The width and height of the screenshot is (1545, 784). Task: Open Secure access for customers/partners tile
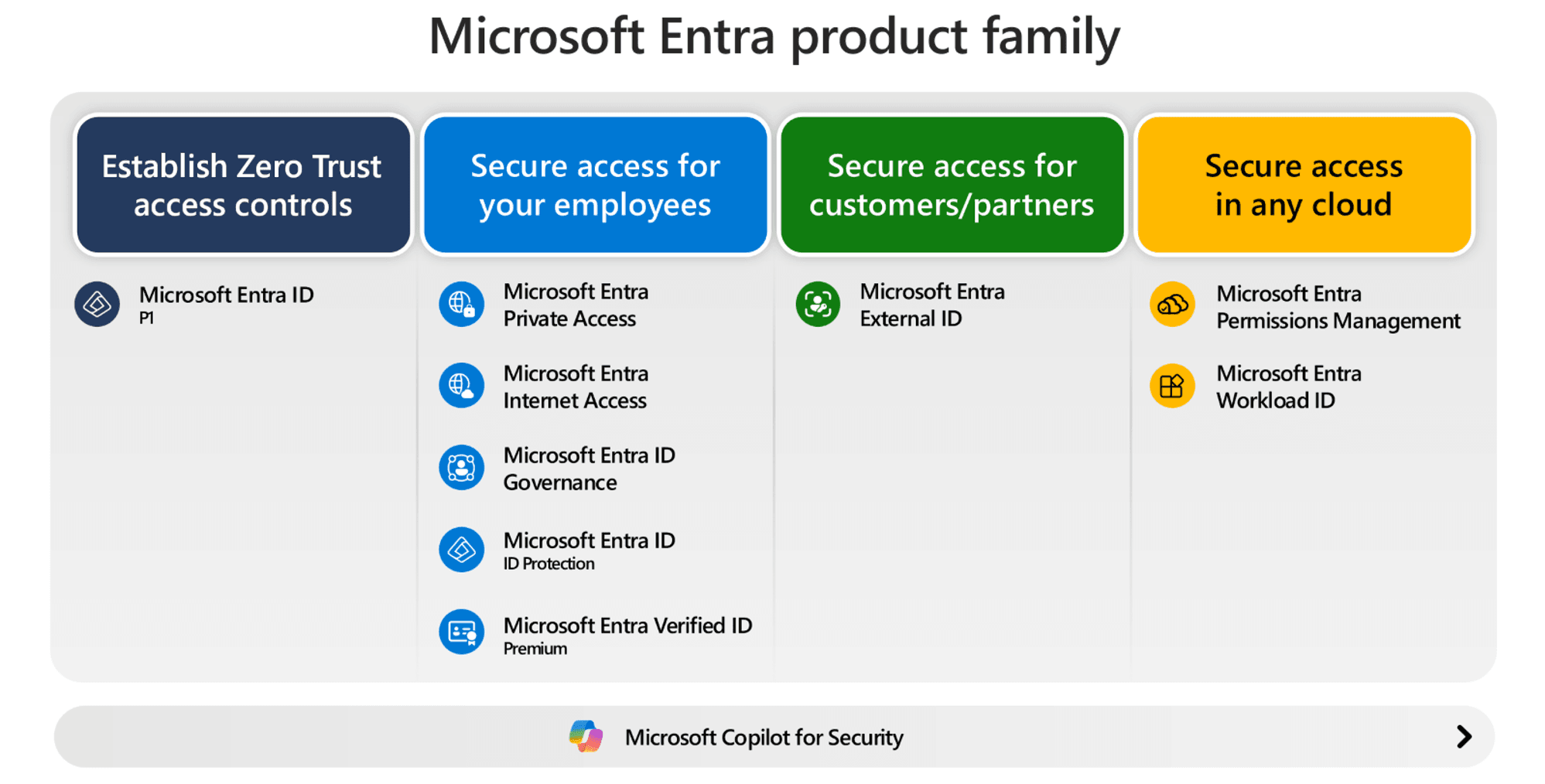(952, 185)
